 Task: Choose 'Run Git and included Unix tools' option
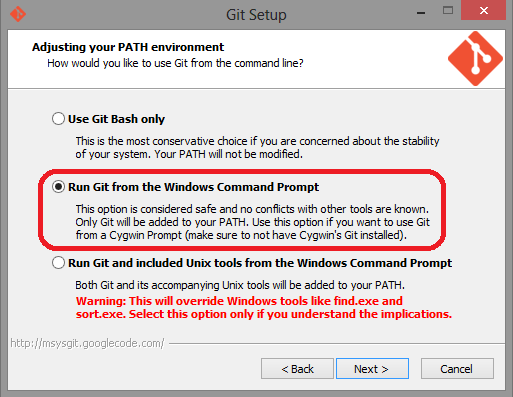pyautogui.click(x=58, y=263)
